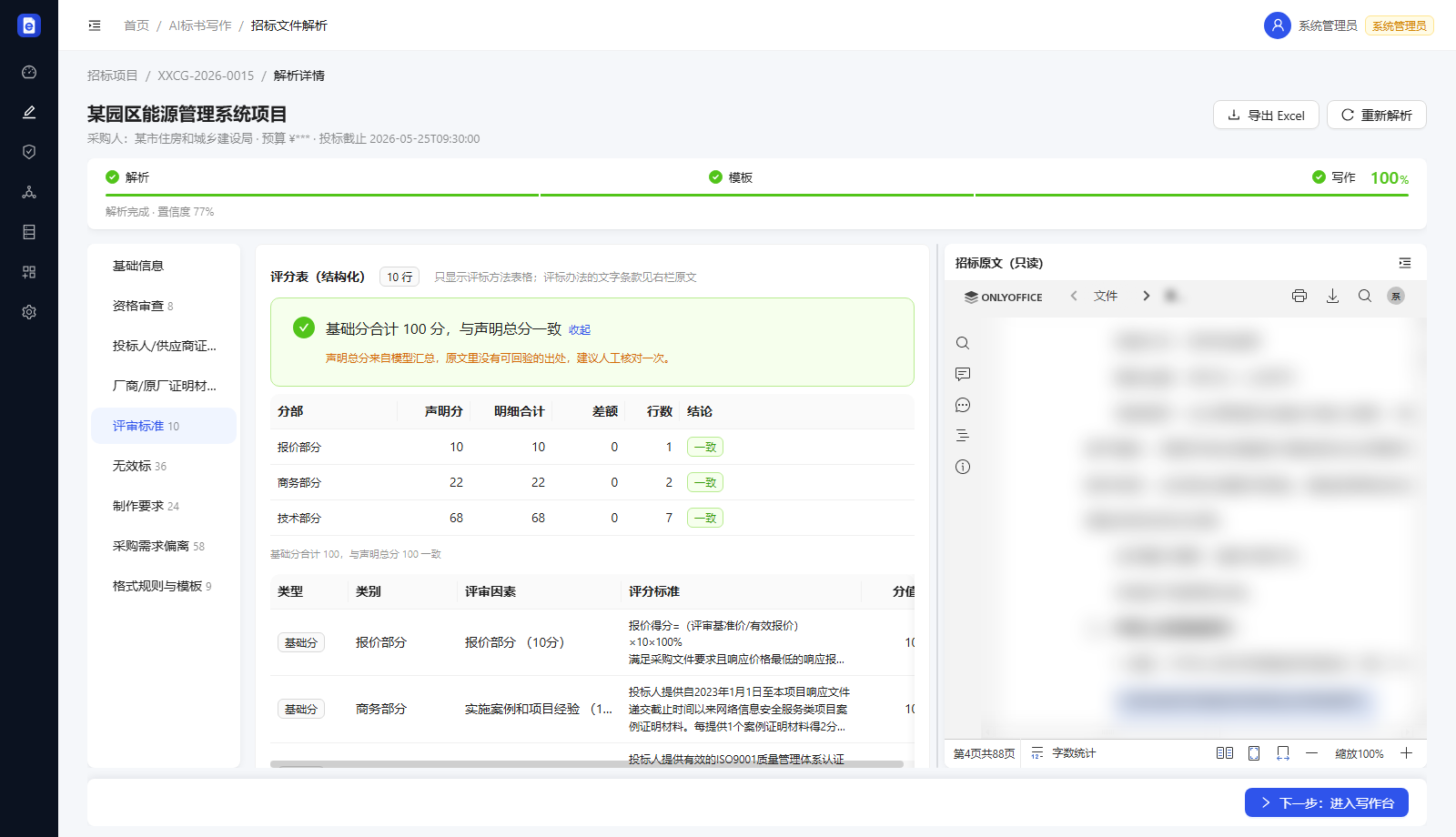Click the horizontal scrollbar under the scoring table
Image resolution: width=1456 pixels, height=837 pixels.
point(587,764)
